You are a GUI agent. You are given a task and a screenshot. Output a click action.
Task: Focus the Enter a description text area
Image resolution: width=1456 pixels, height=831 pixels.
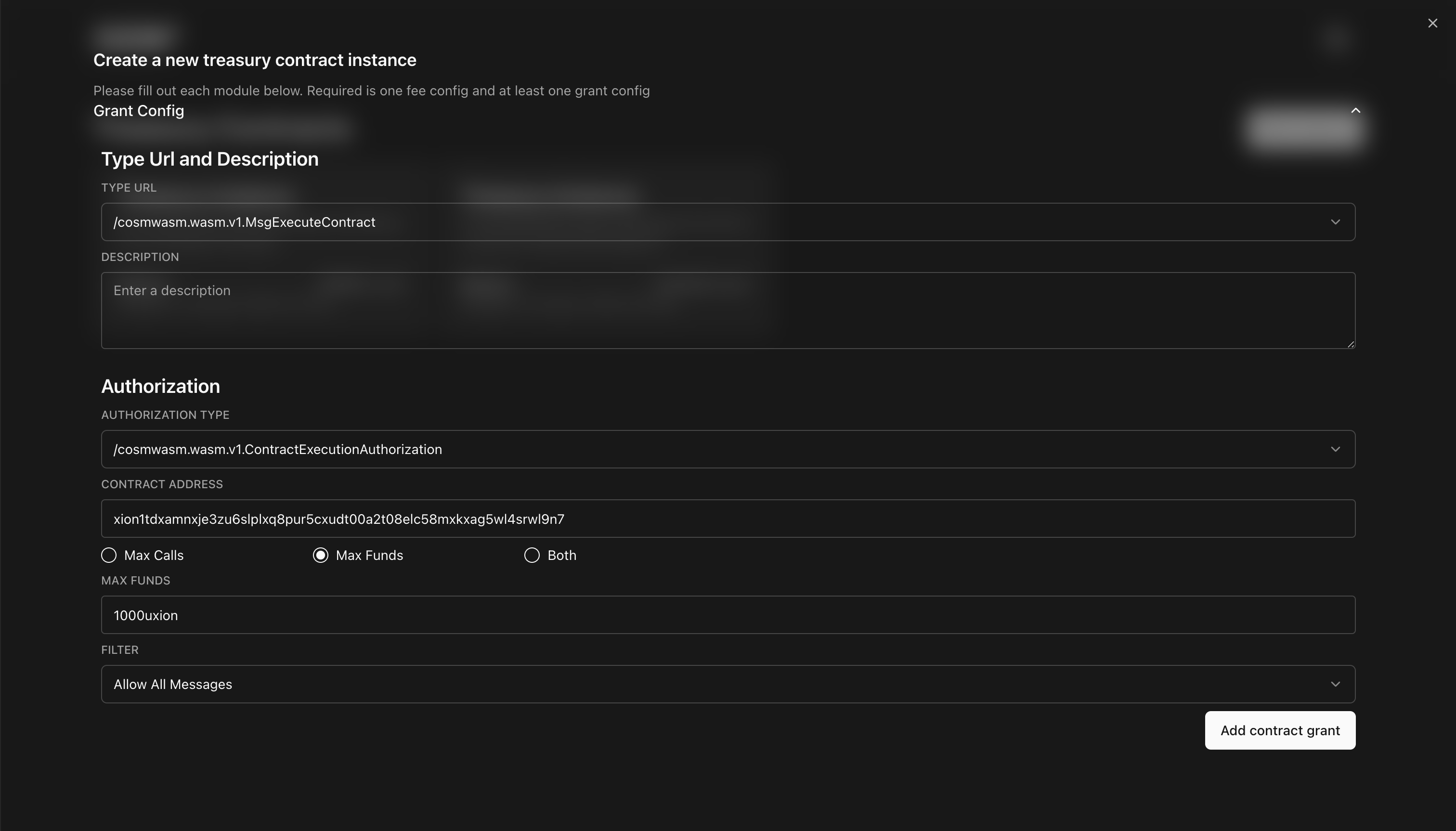728,311
